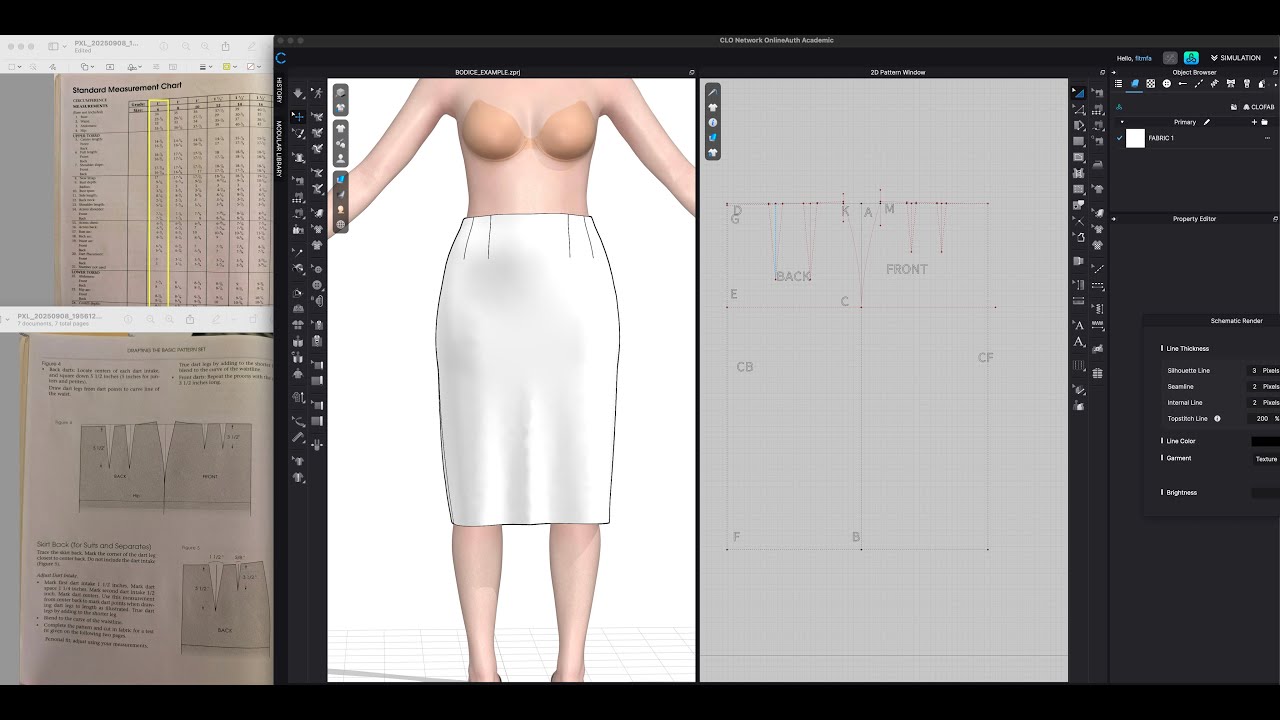Edit the Silhouette Line pixel value field
The width and height of the screenshot is (1280, 720).
coord(1264,370)
